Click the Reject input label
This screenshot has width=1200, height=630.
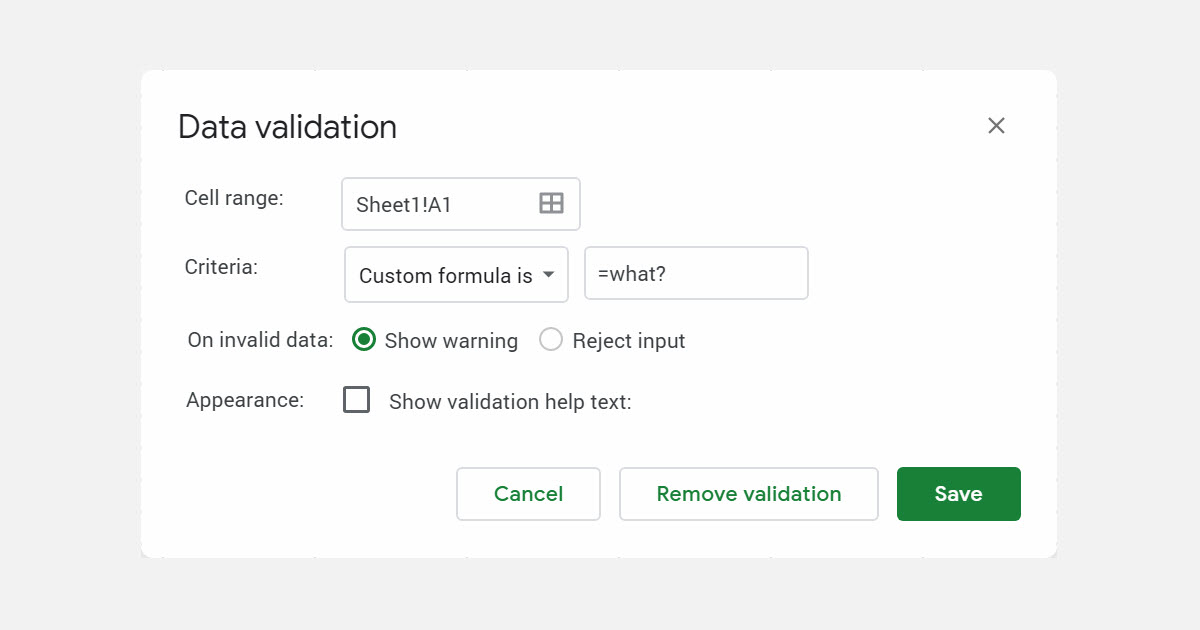coord(628,340)
